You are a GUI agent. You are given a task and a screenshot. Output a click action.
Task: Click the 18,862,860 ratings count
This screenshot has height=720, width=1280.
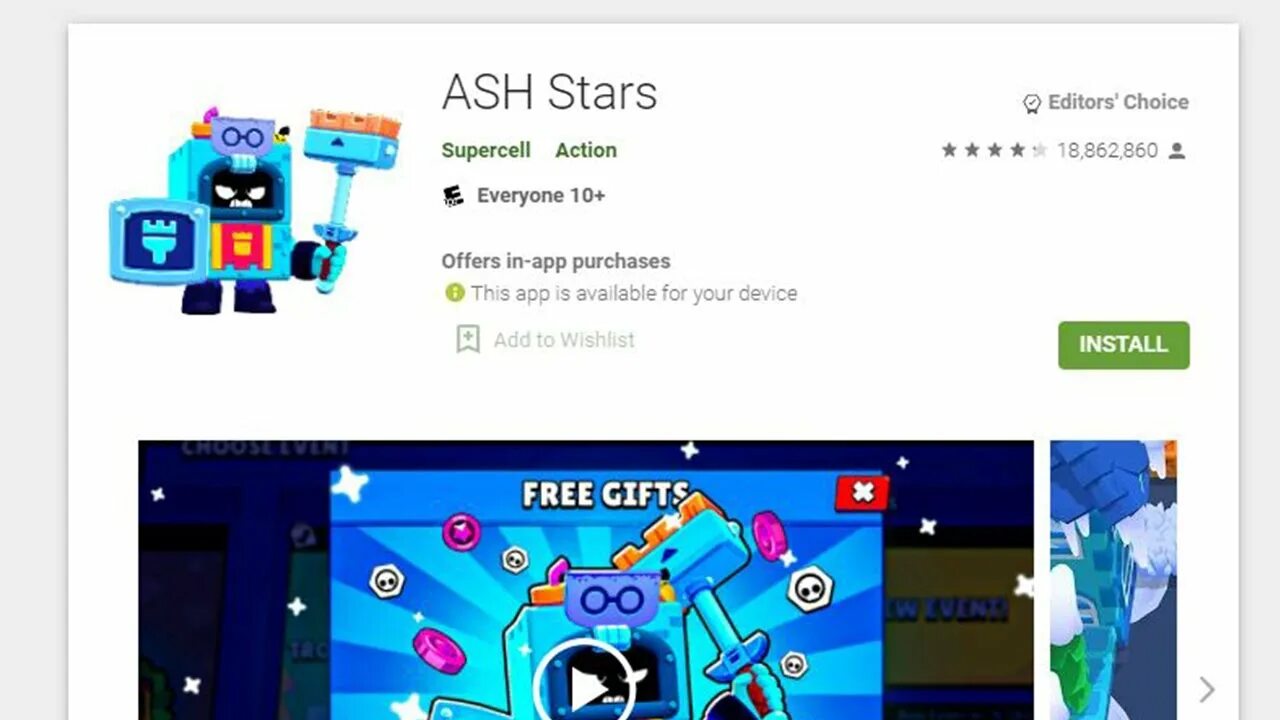(1107, 151)
